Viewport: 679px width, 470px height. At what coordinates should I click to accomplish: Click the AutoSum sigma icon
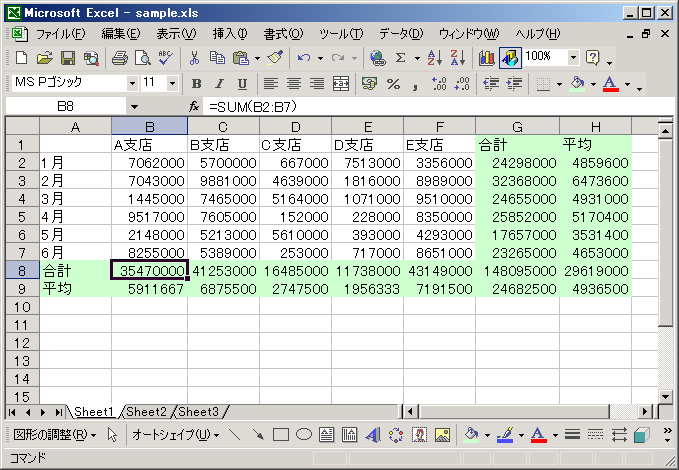tap(401, 58)
